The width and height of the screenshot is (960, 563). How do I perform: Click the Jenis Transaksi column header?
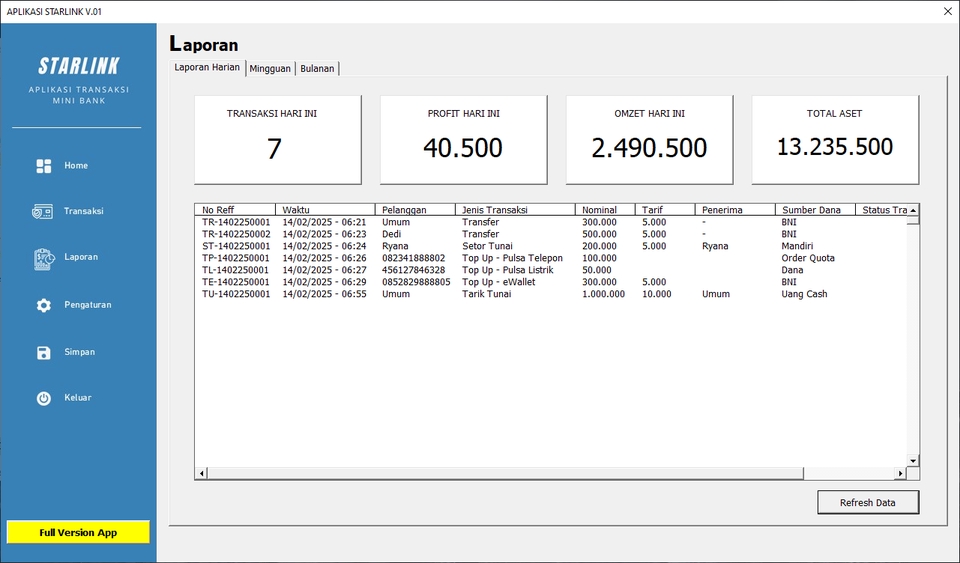514,210
